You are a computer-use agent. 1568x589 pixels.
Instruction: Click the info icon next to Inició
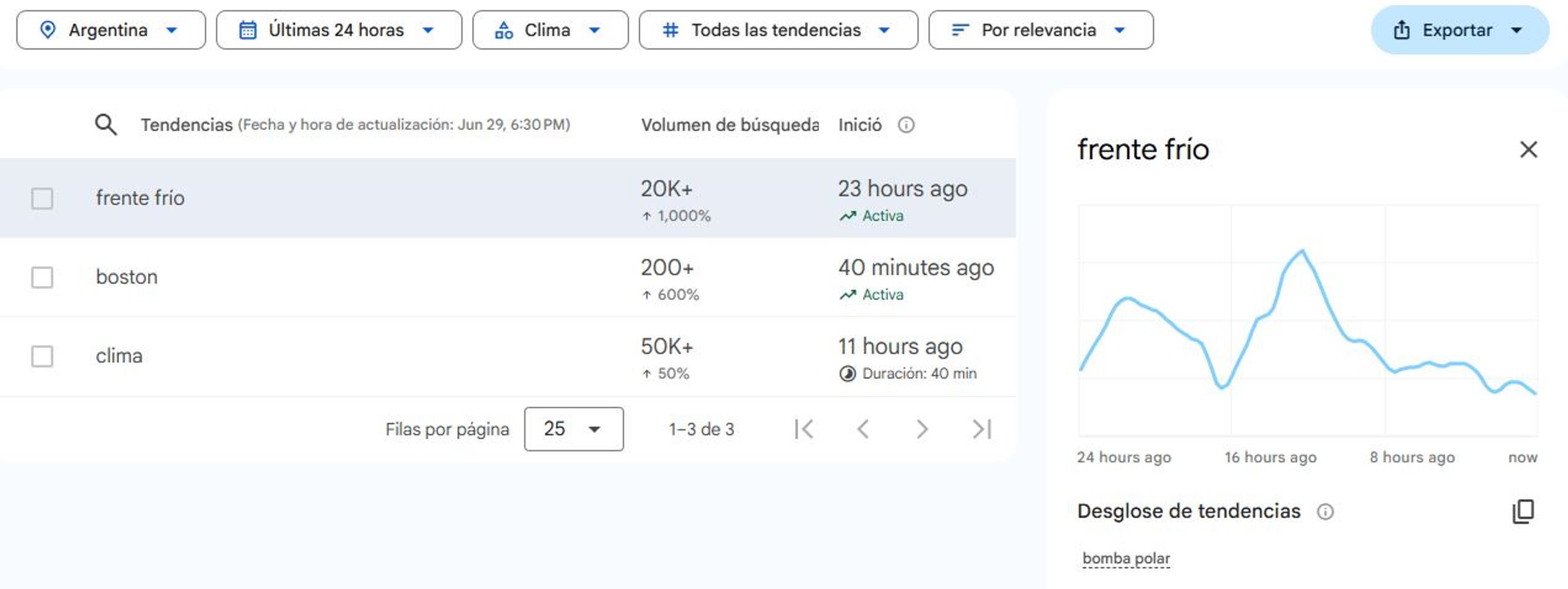906,125
